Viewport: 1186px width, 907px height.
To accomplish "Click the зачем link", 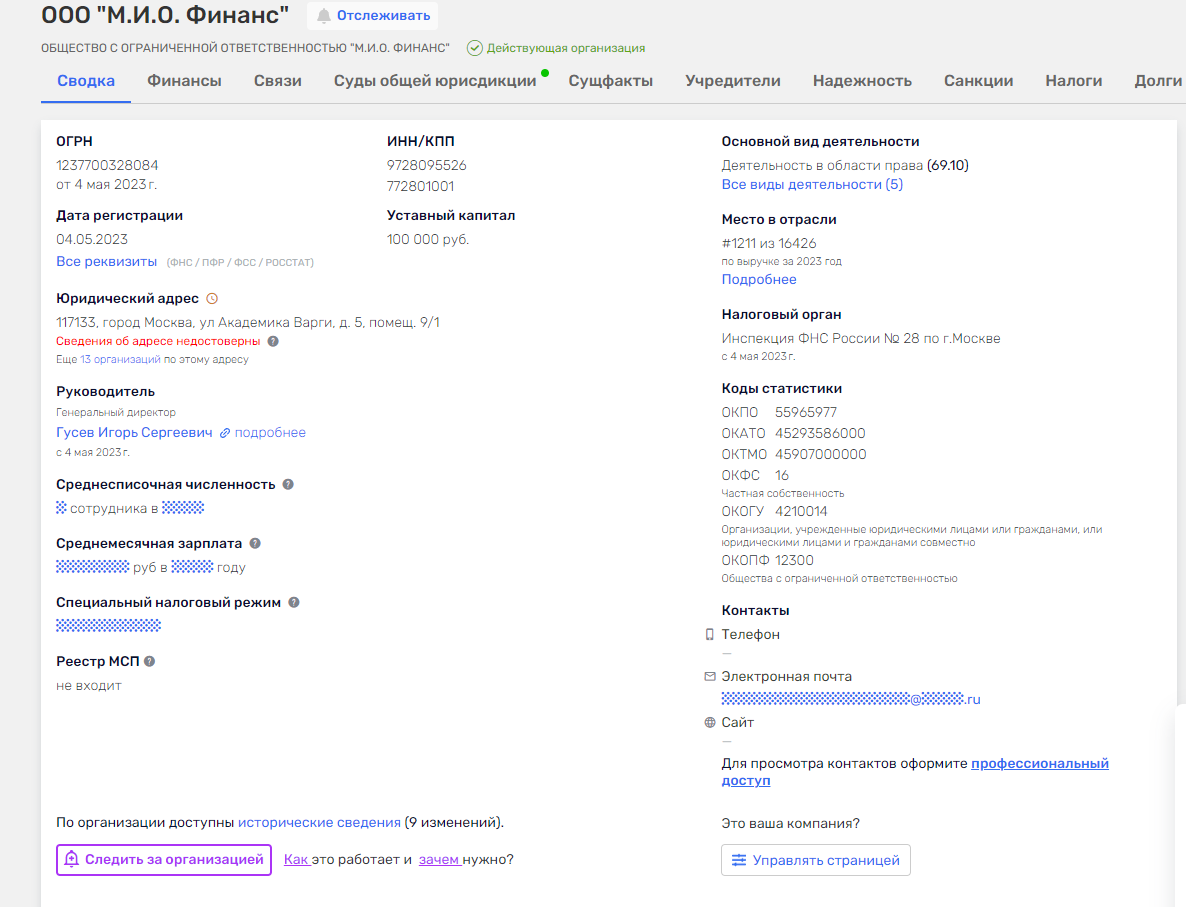I will coord(439,860).
